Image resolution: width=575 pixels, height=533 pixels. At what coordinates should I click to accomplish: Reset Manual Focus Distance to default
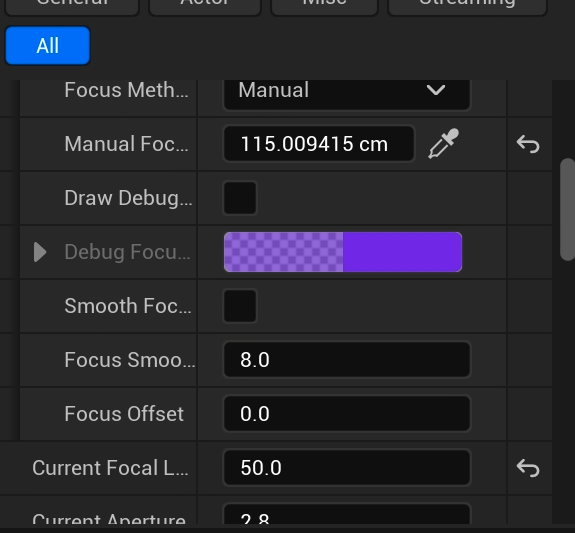[528, 144]
